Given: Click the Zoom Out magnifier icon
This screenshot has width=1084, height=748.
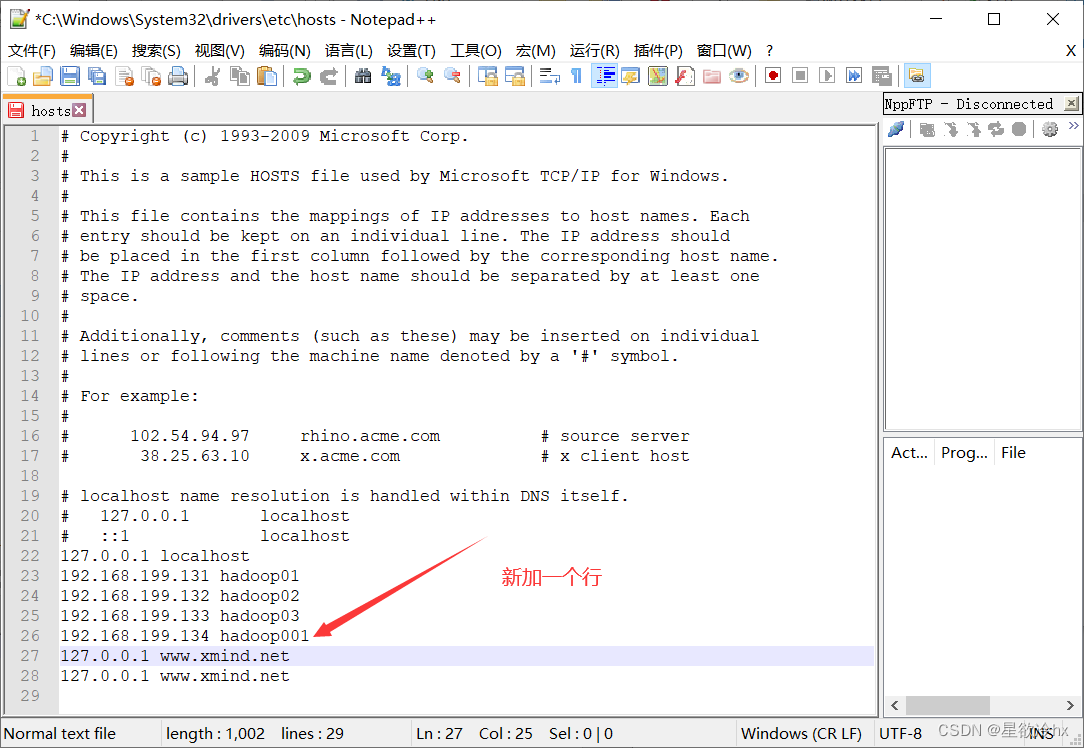Looking at the screenshot, I should tap(452, 76).
